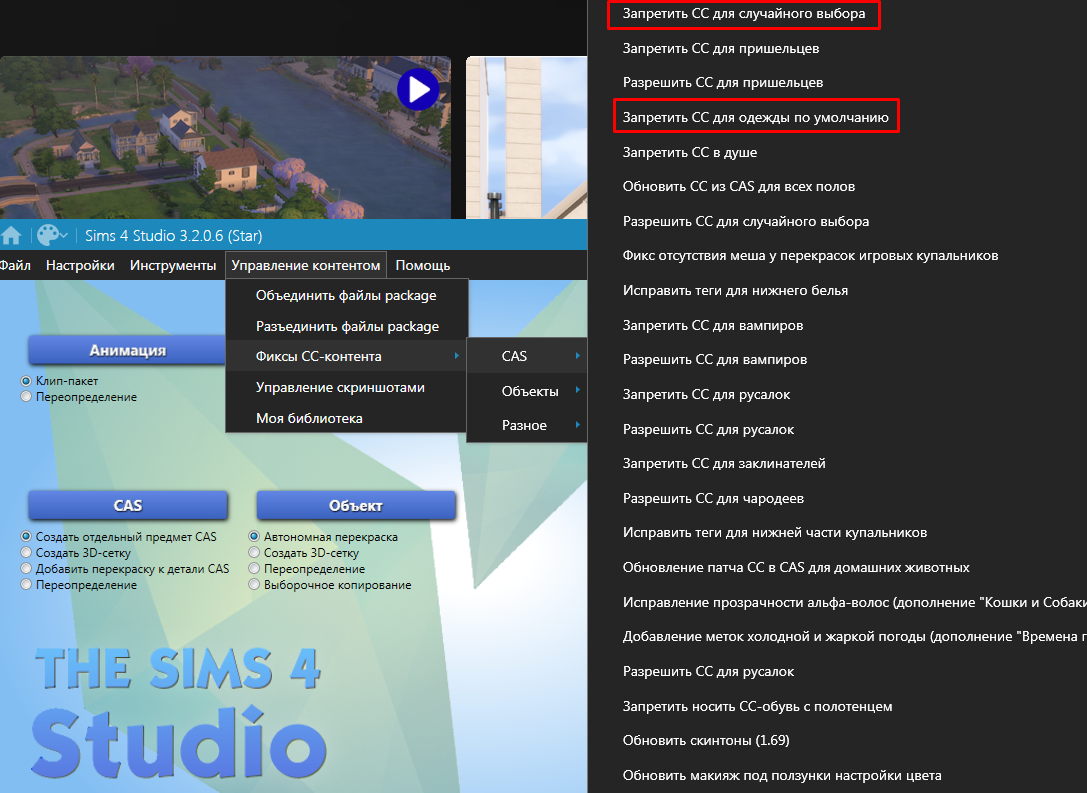Run Разрешить СС для вампиров
This screenshot has height=793, width=1087.
715,360
